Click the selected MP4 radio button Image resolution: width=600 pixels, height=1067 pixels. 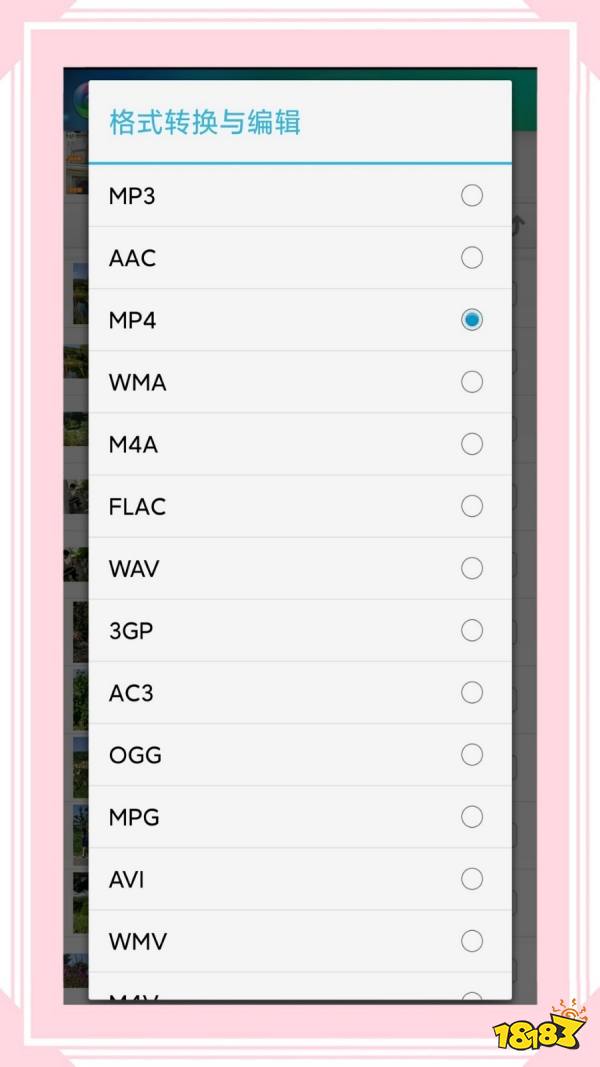coord(472,320)
